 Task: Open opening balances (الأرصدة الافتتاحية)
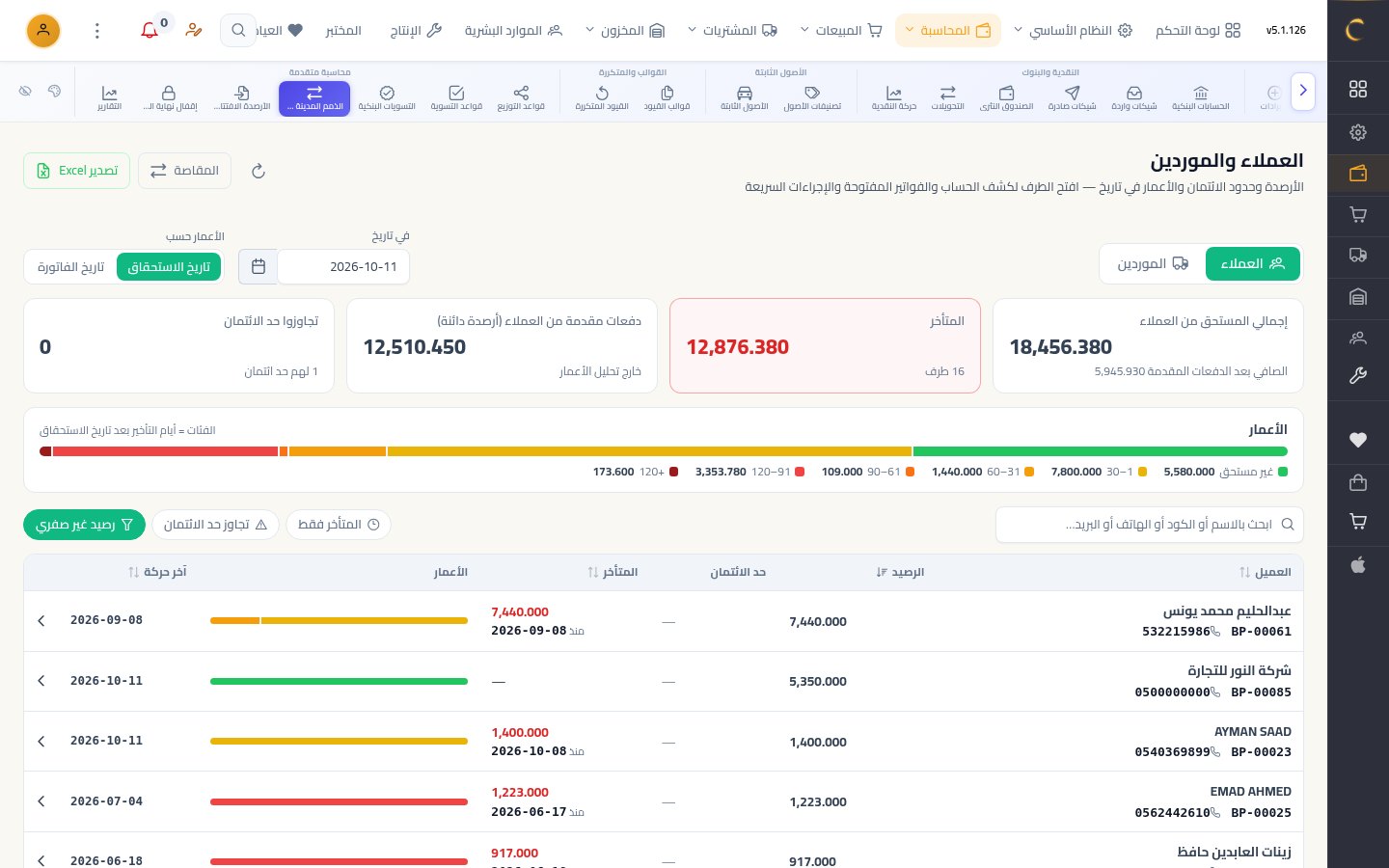(242, 98)
